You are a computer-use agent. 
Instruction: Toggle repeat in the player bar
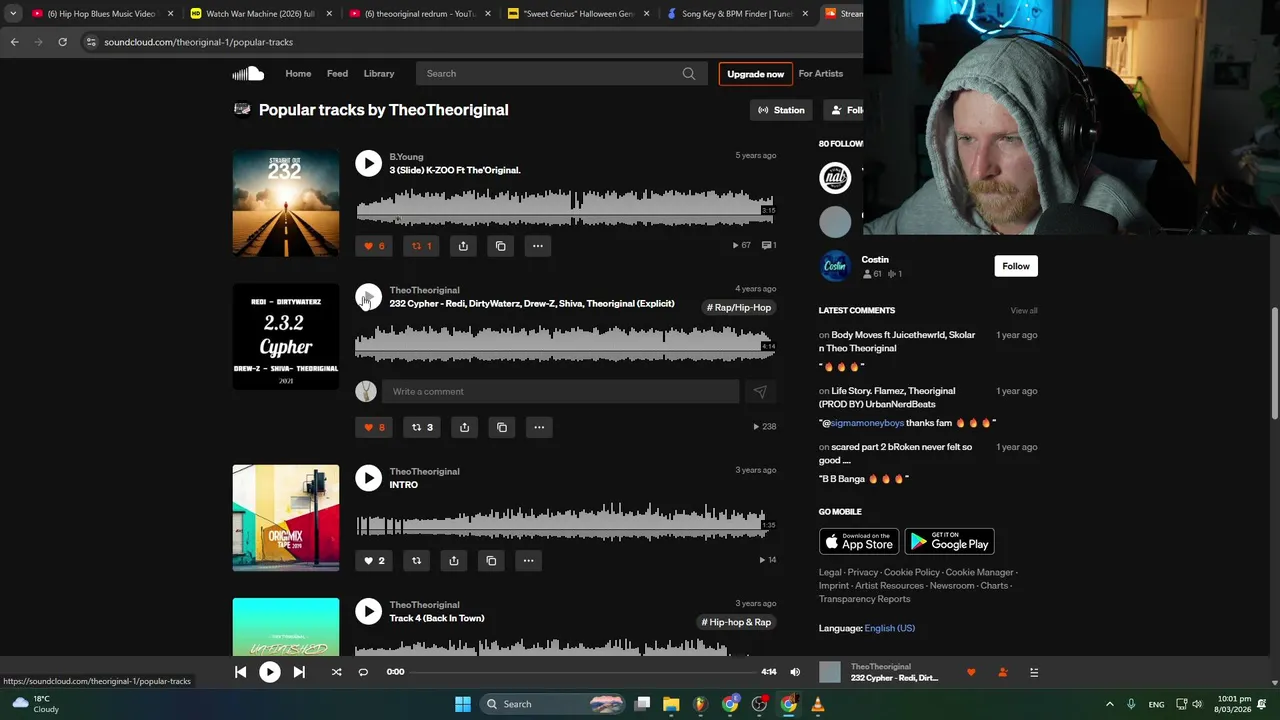(x=363, y=672)
